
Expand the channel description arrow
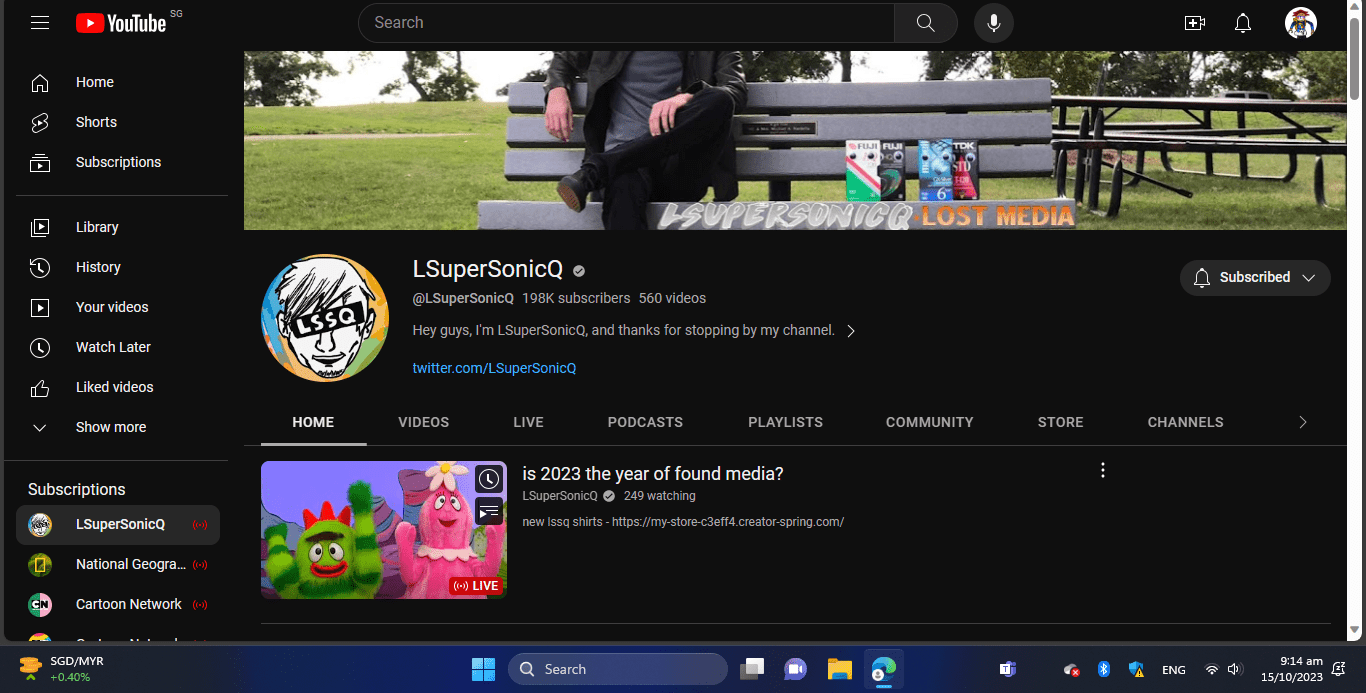851,331
